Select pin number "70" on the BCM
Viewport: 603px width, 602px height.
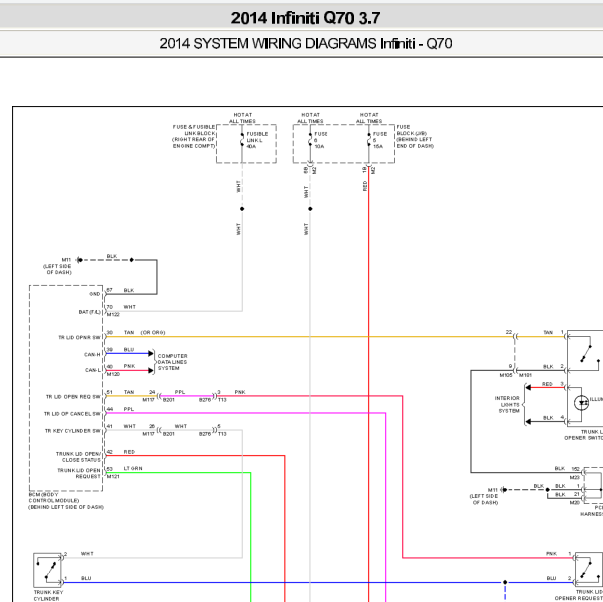110,307
